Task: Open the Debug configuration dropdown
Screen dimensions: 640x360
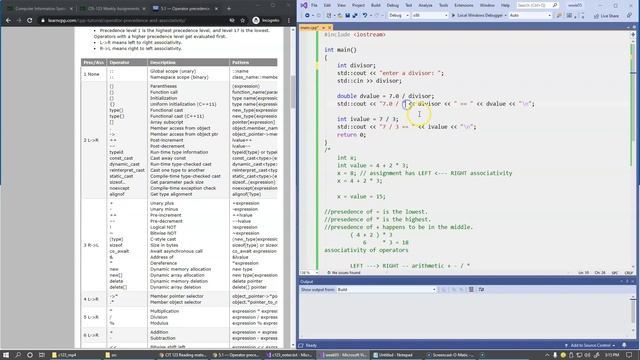Action: (399, 16)
